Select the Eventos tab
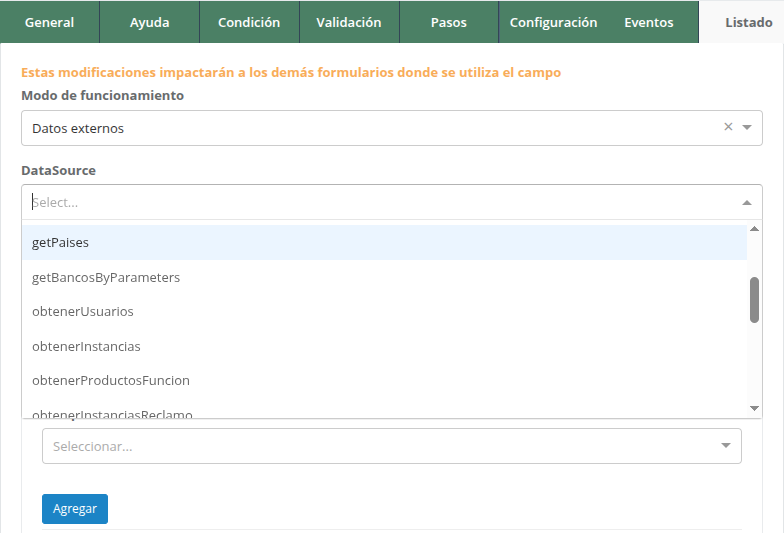 click(x=648, y=22)
